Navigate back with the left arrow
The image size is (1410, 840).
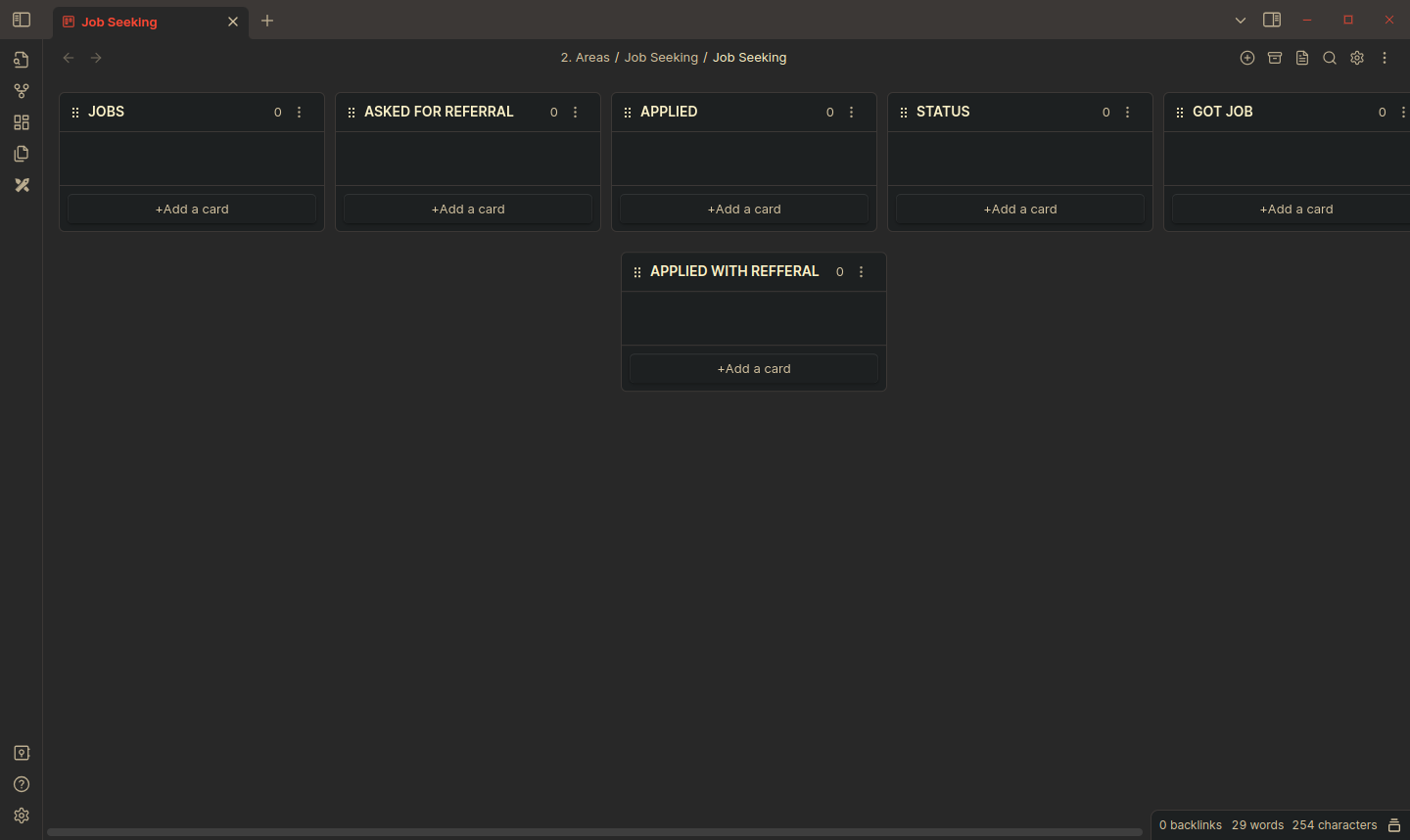(69, 58)
